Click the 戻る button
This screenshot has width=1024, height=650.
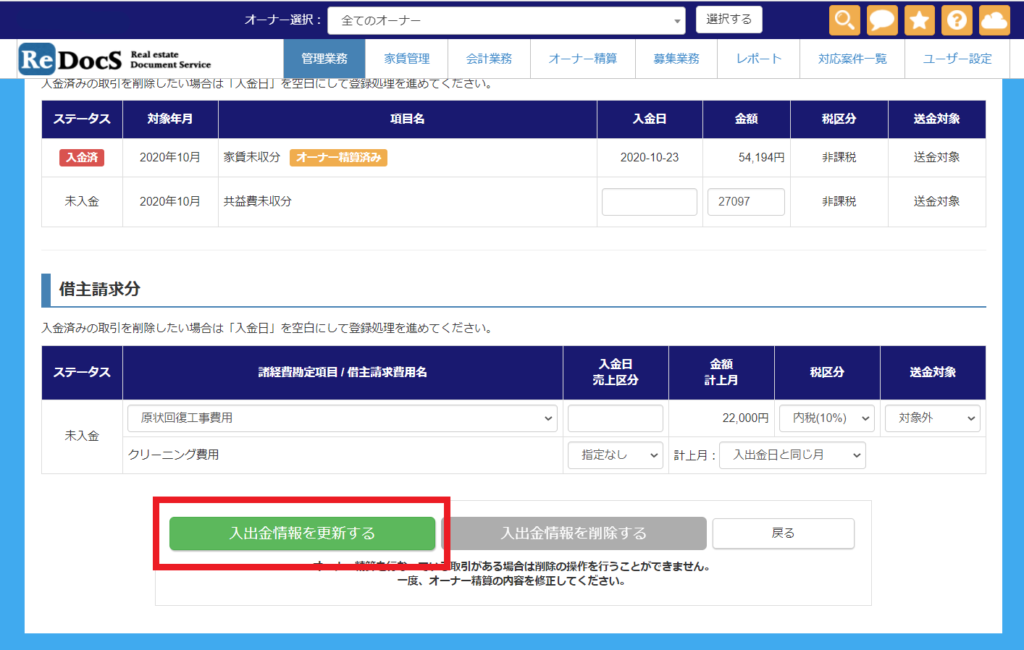point(783,533)
